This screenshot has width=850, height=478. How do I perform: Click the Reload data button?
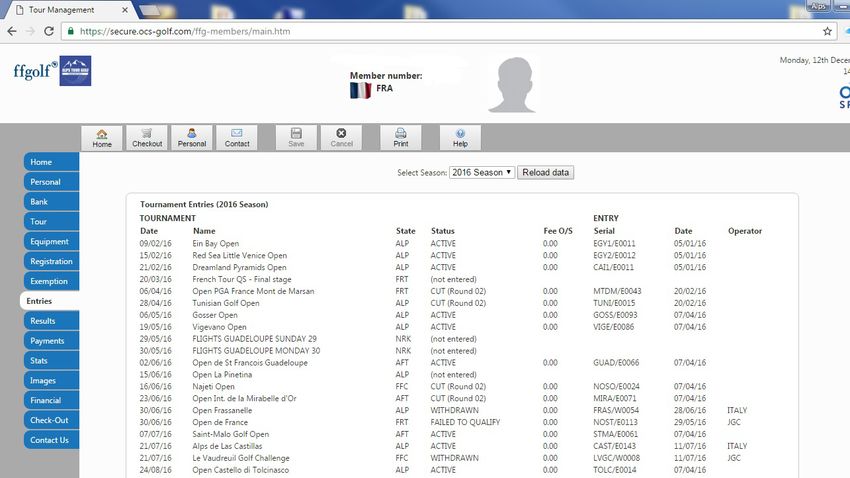(545, 172)
